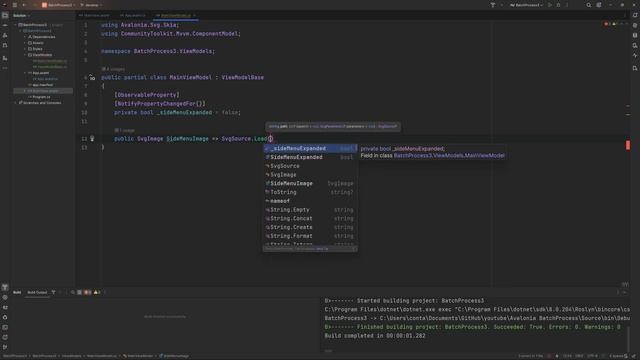Click the Build hammer icon in the top toolbar
This screenshot has width=640, height=360.
(493, 5)
